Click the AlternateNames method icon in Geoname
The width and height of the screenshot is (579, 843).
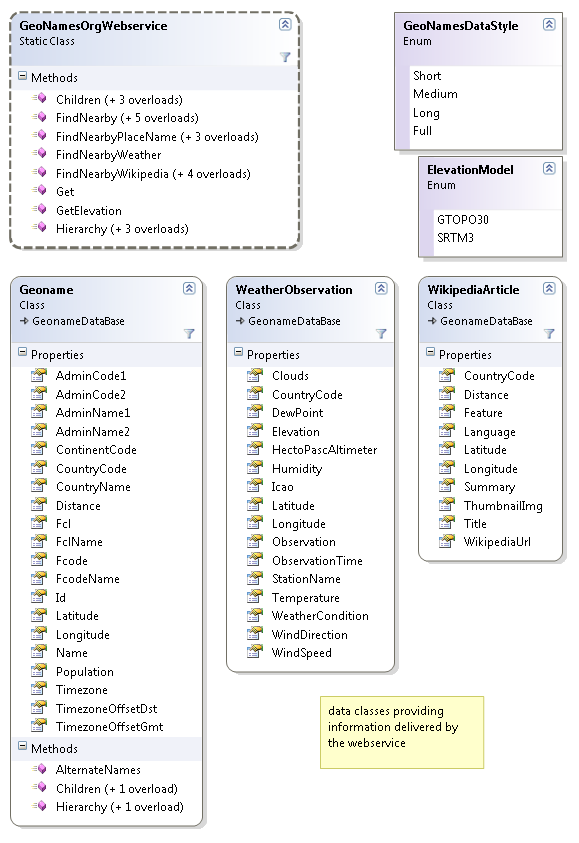[39, 769]
